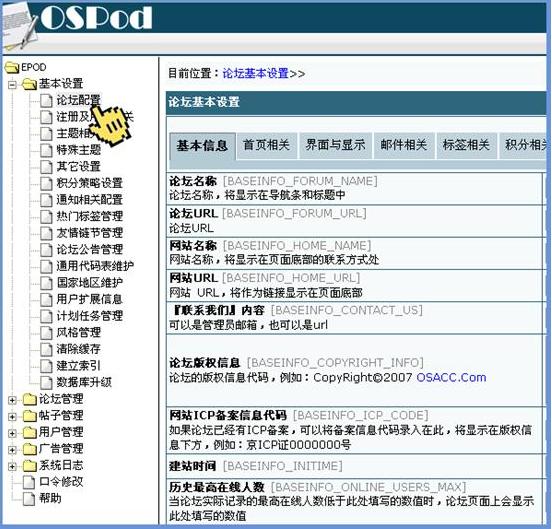Expand the 帖子管理 tree node
The width and height of the screenshot is (552, 529).
pyautogui.click(x=12, y=417)
